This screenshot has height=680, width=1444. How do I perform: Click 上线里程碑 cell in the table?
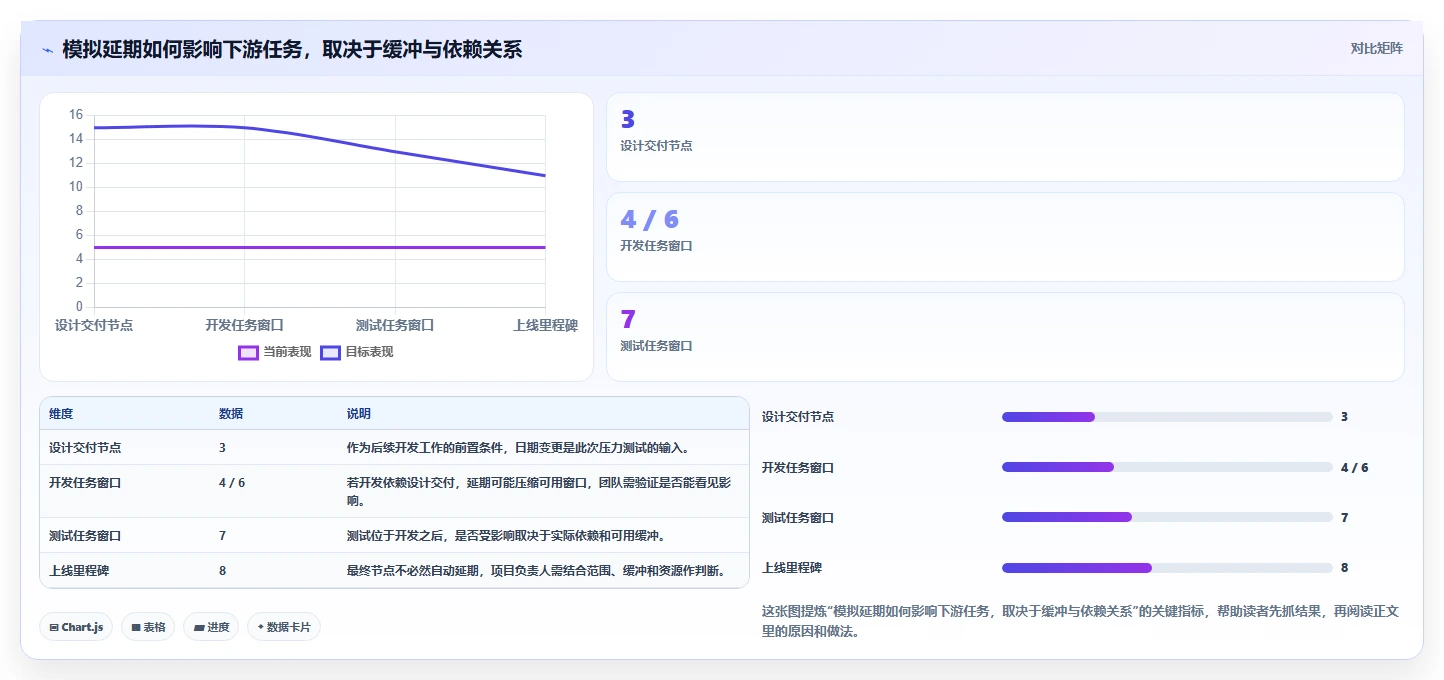click(x=79, y=571)
